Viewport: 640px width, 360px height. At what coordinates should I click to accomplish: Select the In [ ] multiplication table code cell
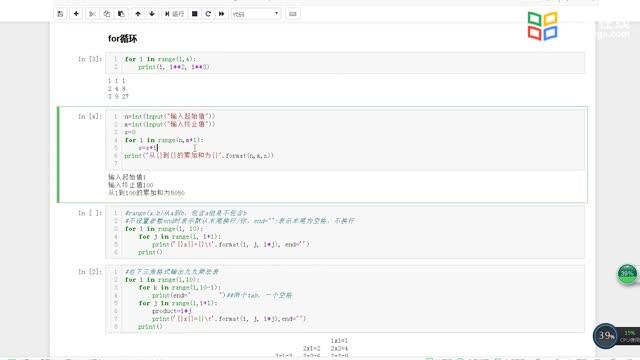point(345,232)
